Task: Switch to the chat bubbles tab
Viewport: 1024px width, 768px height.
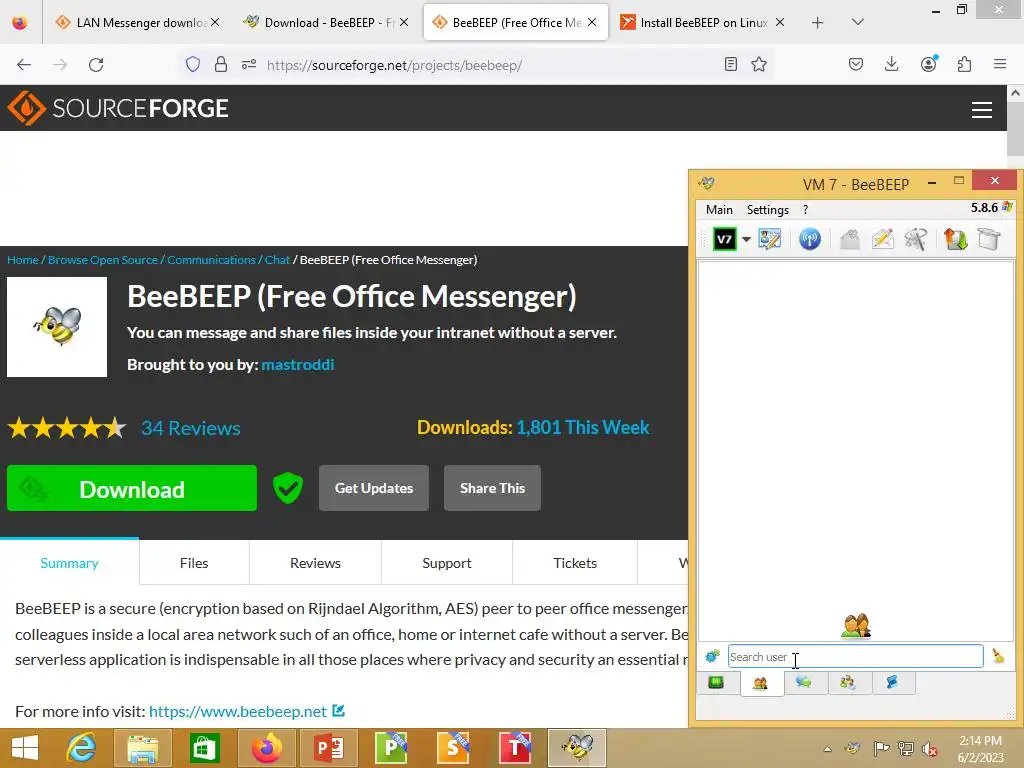Action: [x=803, y=683]
